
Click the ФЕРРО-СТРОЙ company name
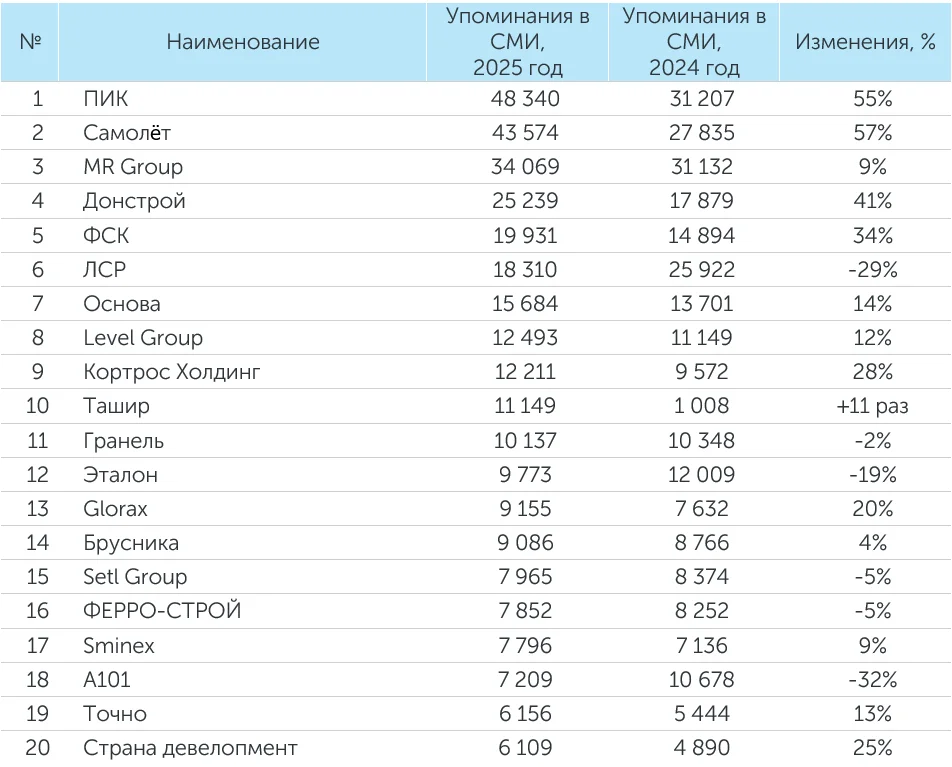162,611
